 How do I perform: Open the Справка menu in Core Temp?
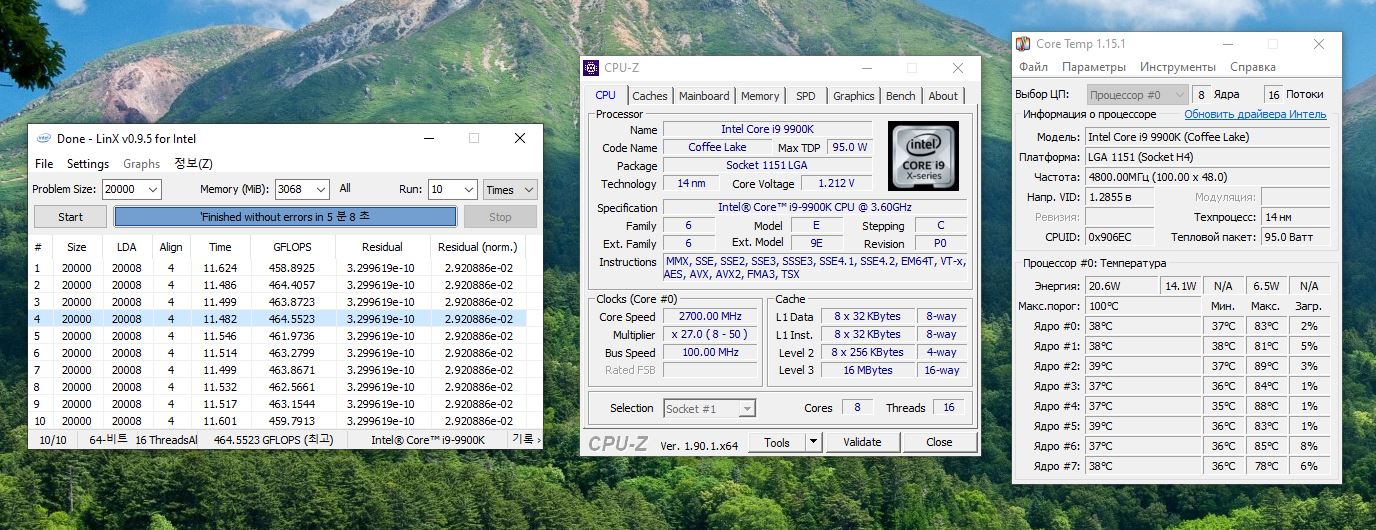pyautogui.click(x=1253, y=67)
